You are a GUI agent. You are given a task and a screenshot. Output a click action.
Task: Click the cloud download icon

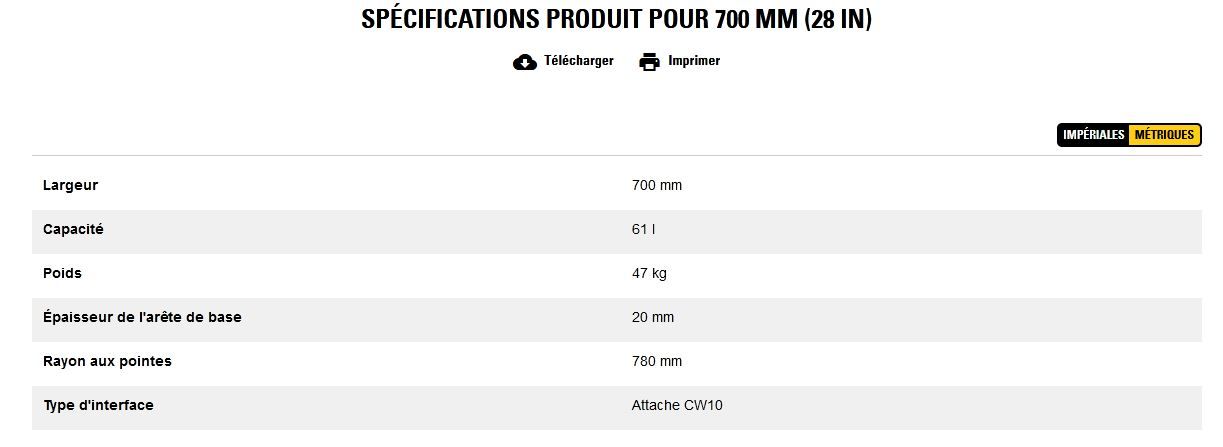tap(525, 62)
